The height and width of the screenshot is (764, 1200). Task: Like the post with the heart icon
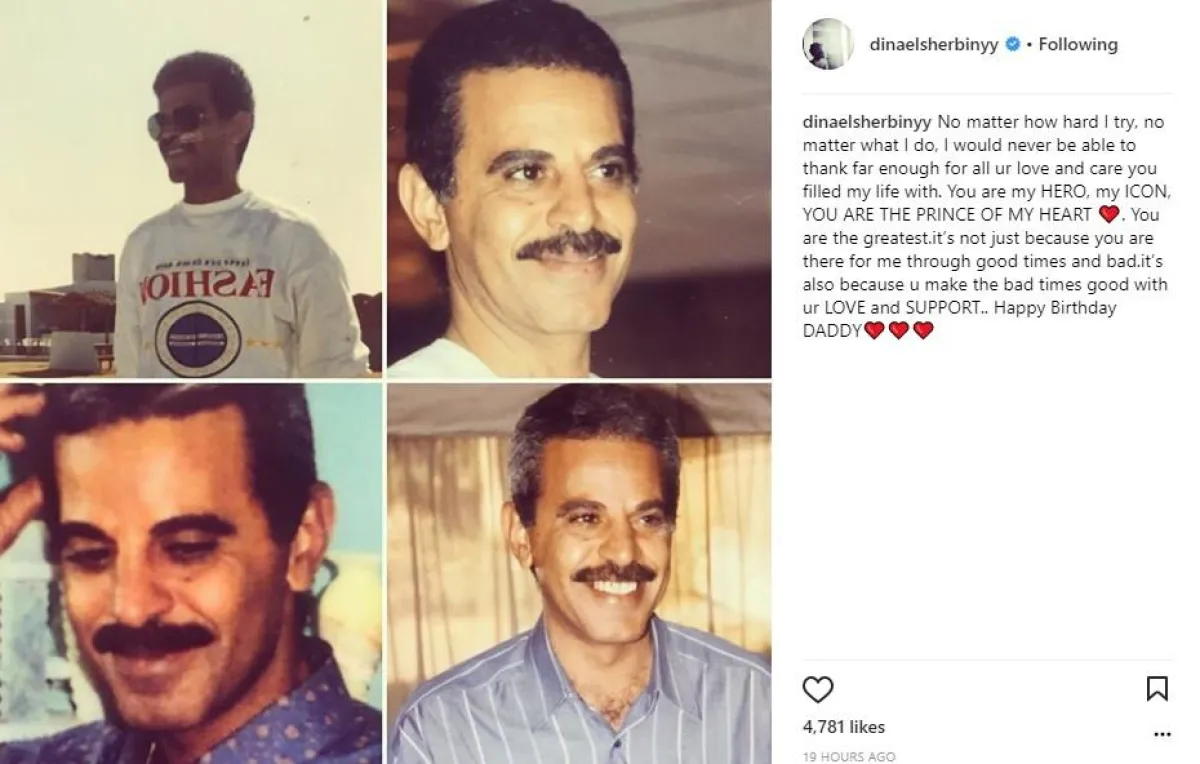[x=818, y=689]
